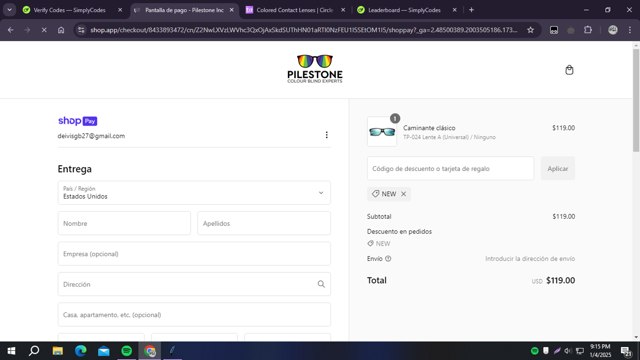Image resolution: width=640 pixels, height=360 pixels.
Task: Launch Microsoft Edge from taskbar
Action: point(80,351)
